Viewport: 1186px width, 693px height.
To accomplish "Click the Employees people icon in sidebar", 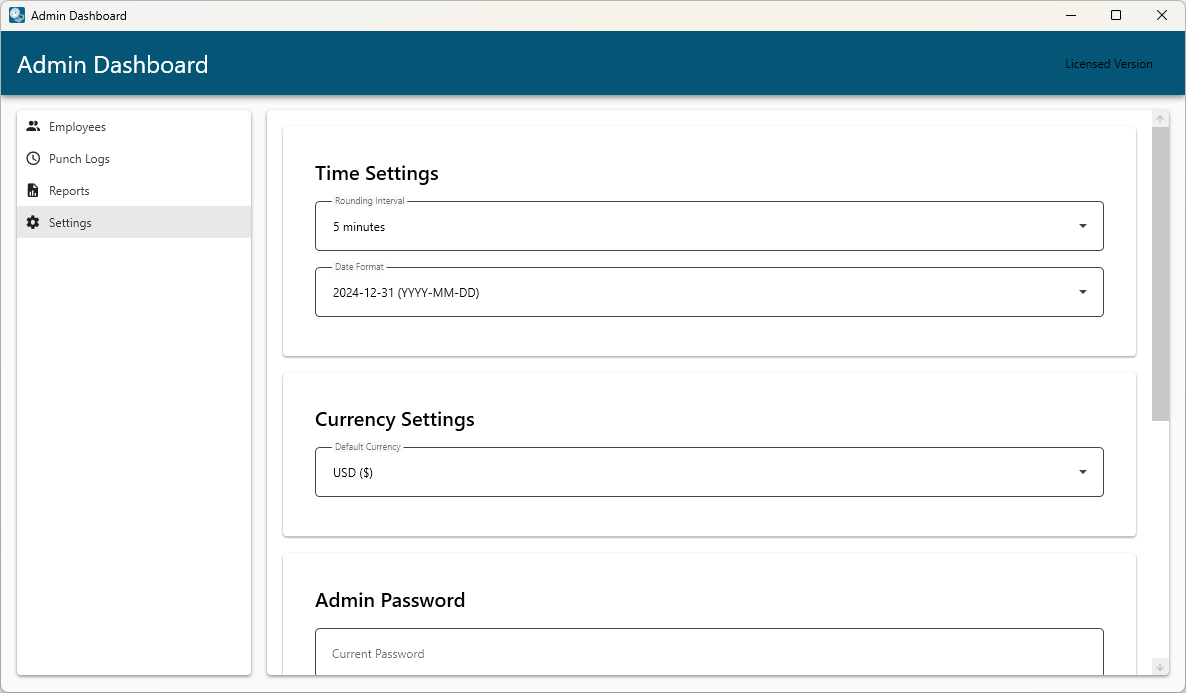I will click(33, 127).
